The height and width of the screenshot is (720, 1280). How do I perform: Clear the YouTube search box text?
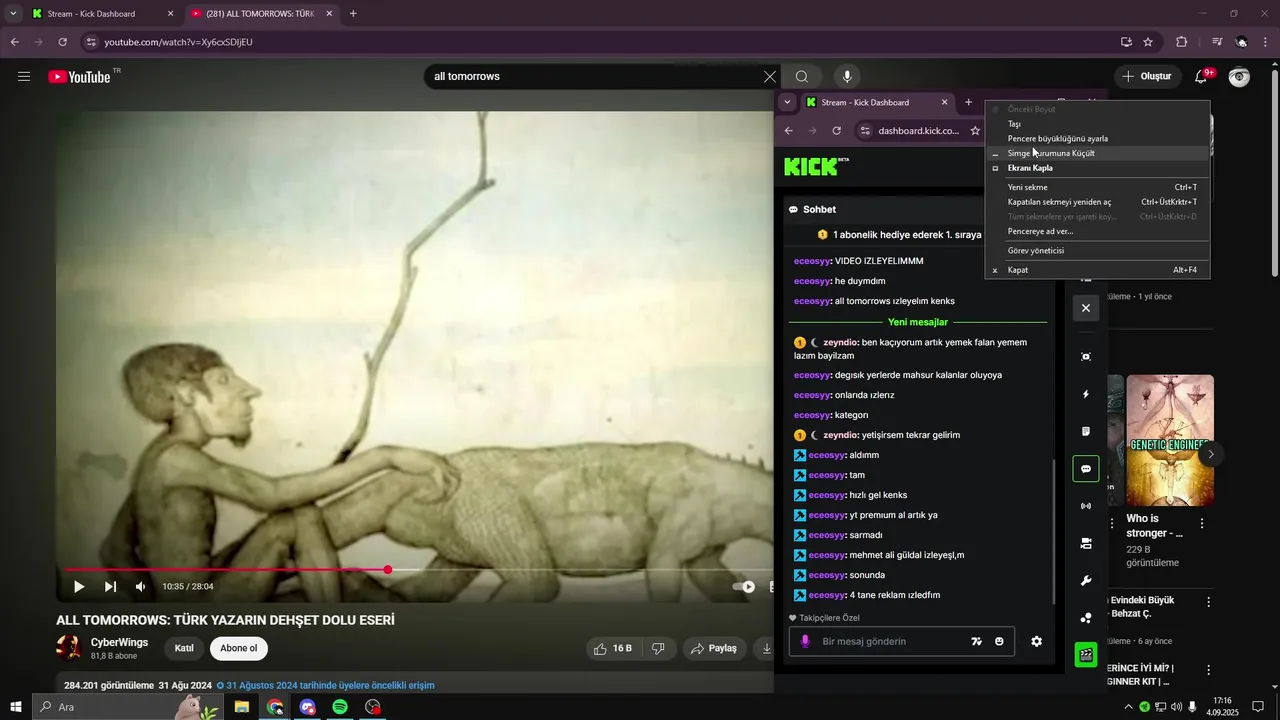click(769, 77)
